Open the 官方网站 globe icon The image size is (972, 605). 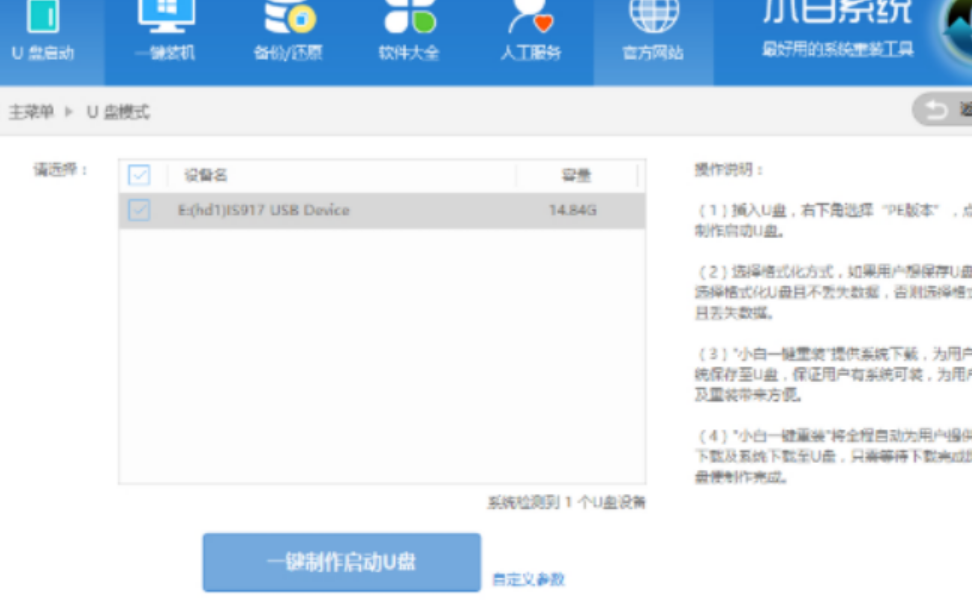[652, 16]
